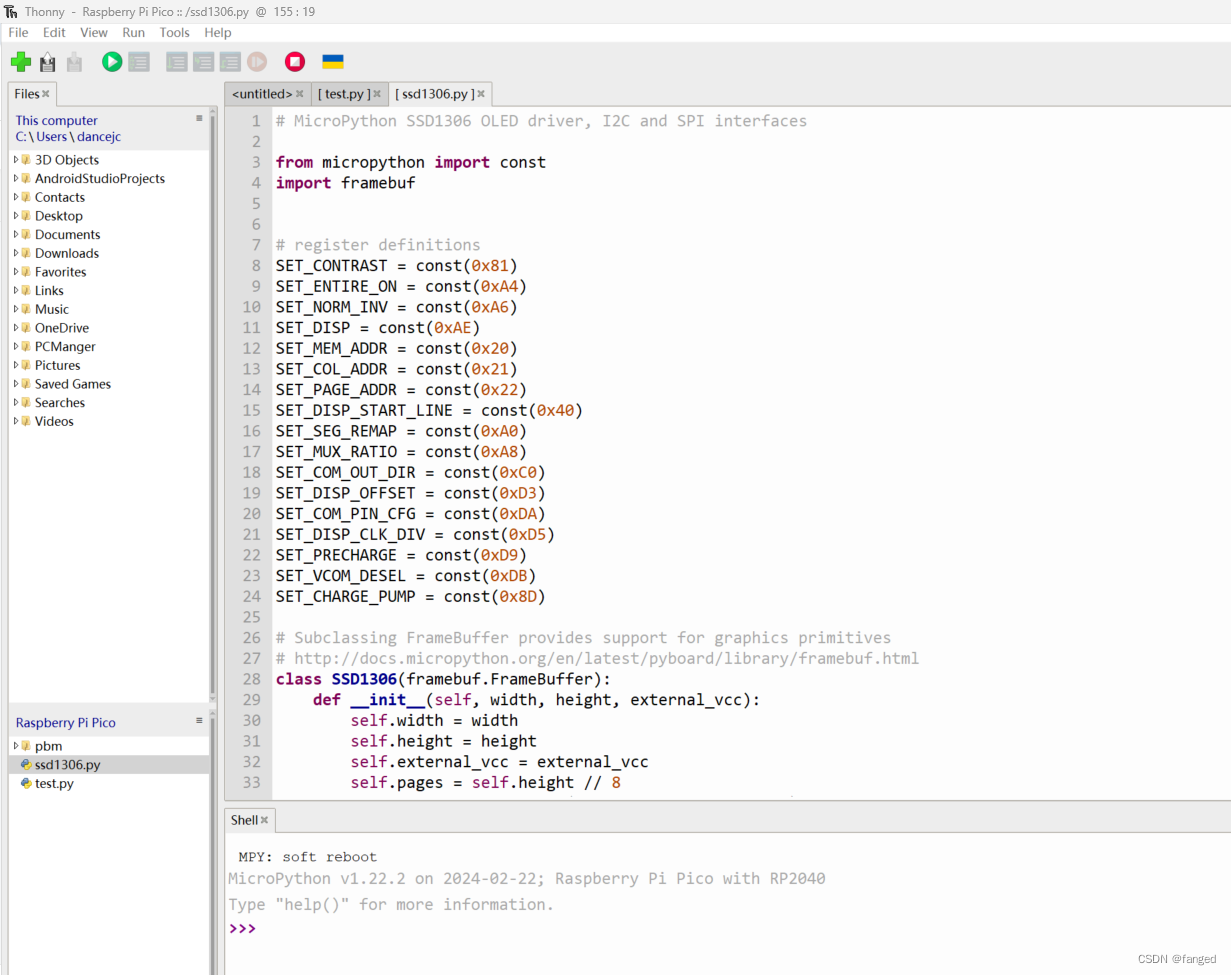Viewport: 1231px width, 975px height.
Task: Click the Save file toolbar icon
Action: (74, 62)
